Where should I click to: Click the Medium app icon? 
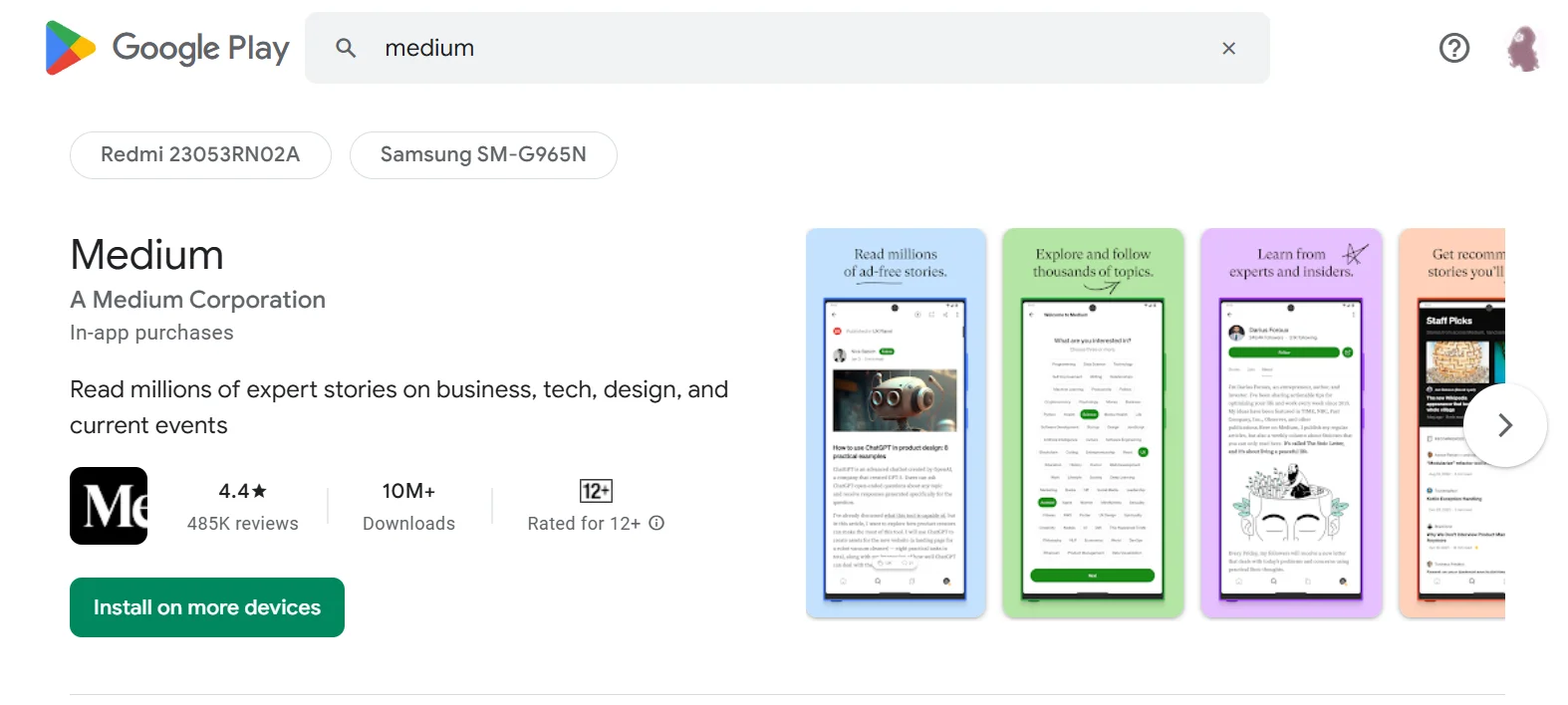point(109,506)
